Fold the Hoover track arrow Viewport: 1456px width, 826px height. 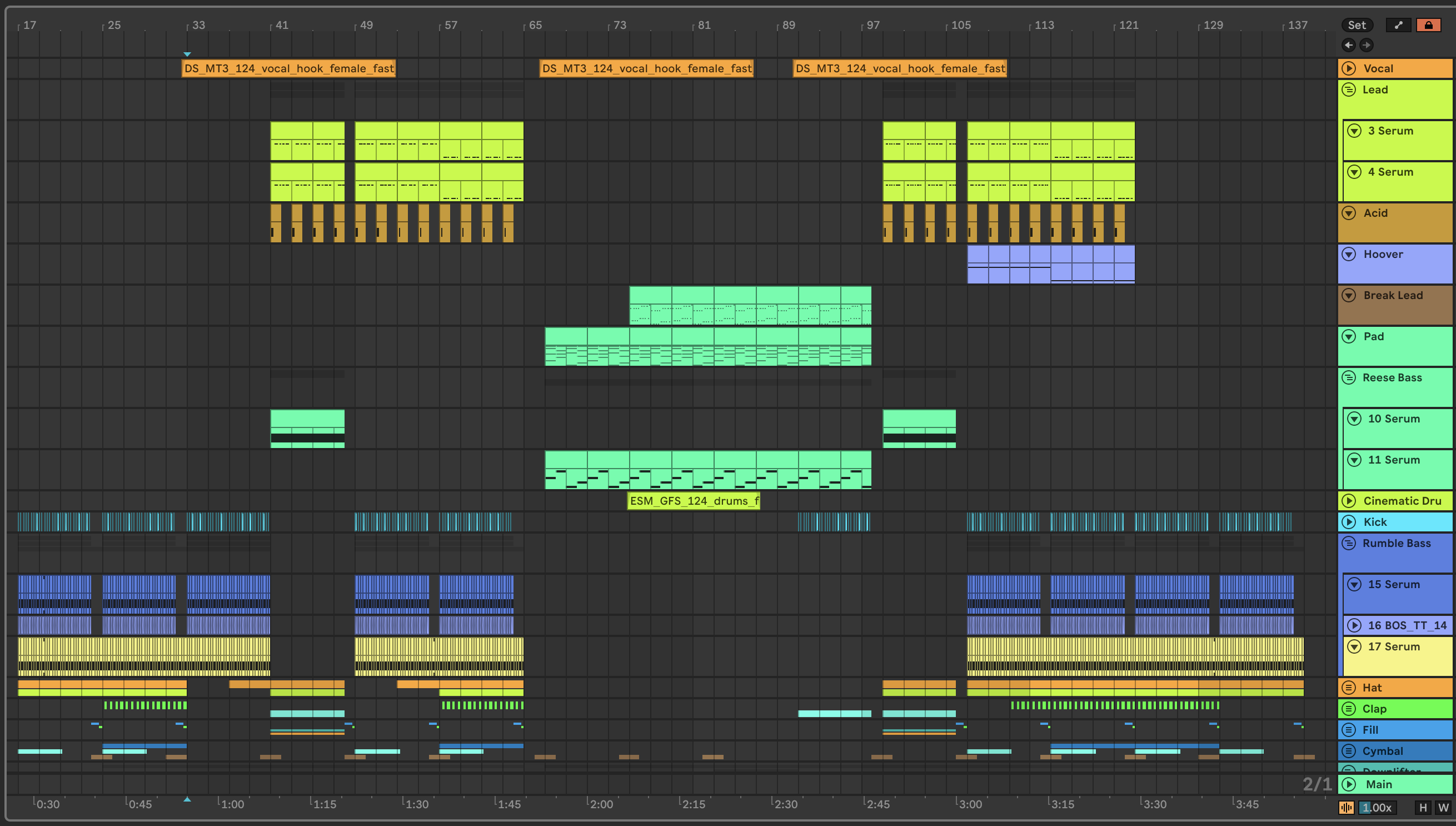1349,254
